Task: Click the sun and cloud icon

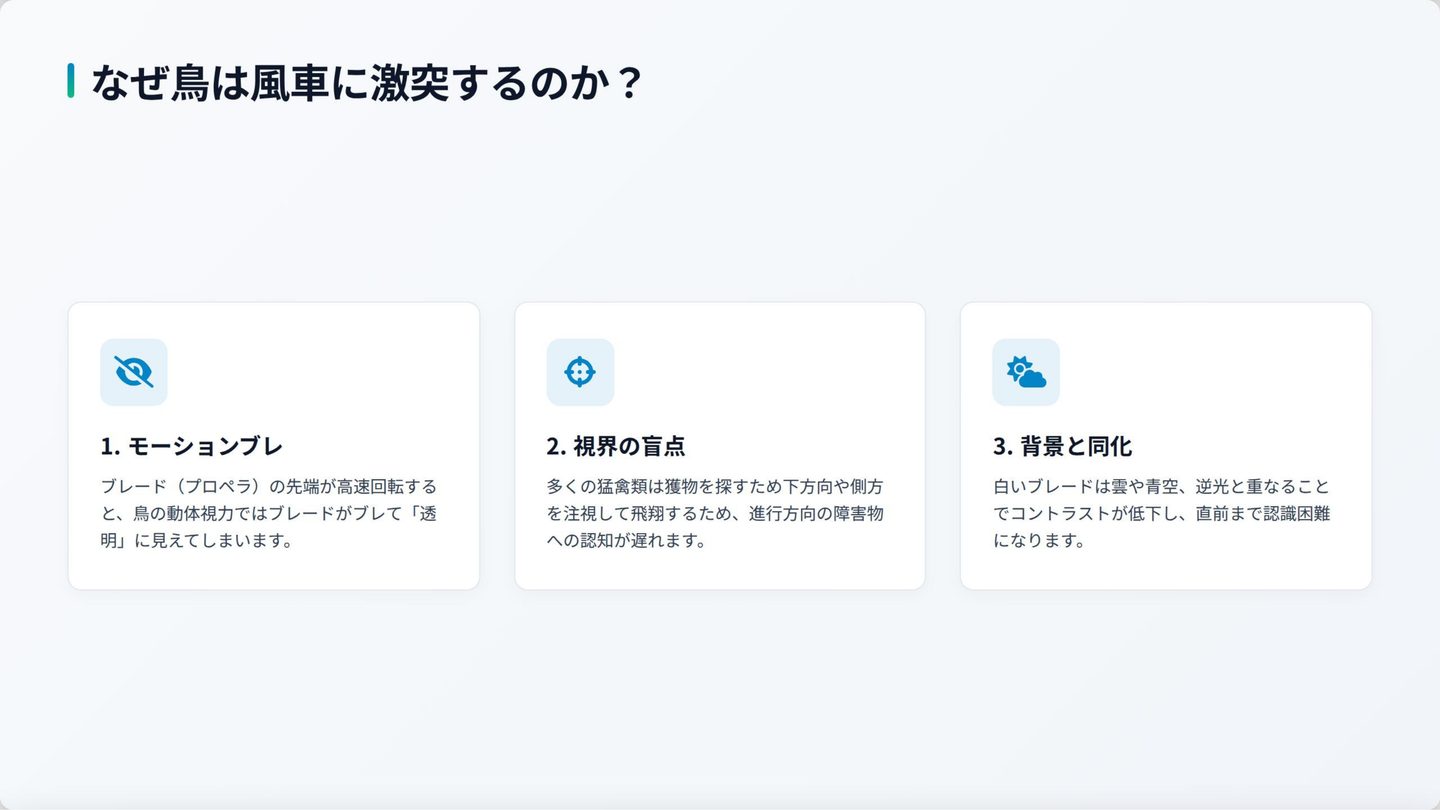Action: point(1026,372)
